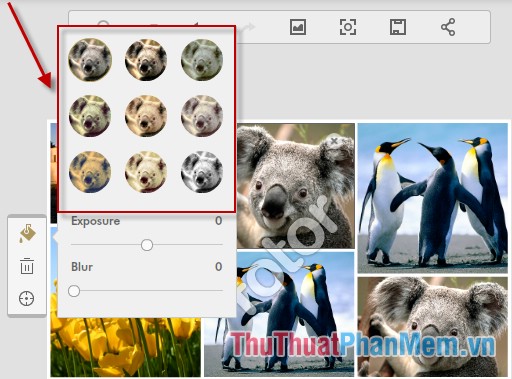Click the image/background icon in top toolbar
The image size is (512, 379).
click(298, 27)
